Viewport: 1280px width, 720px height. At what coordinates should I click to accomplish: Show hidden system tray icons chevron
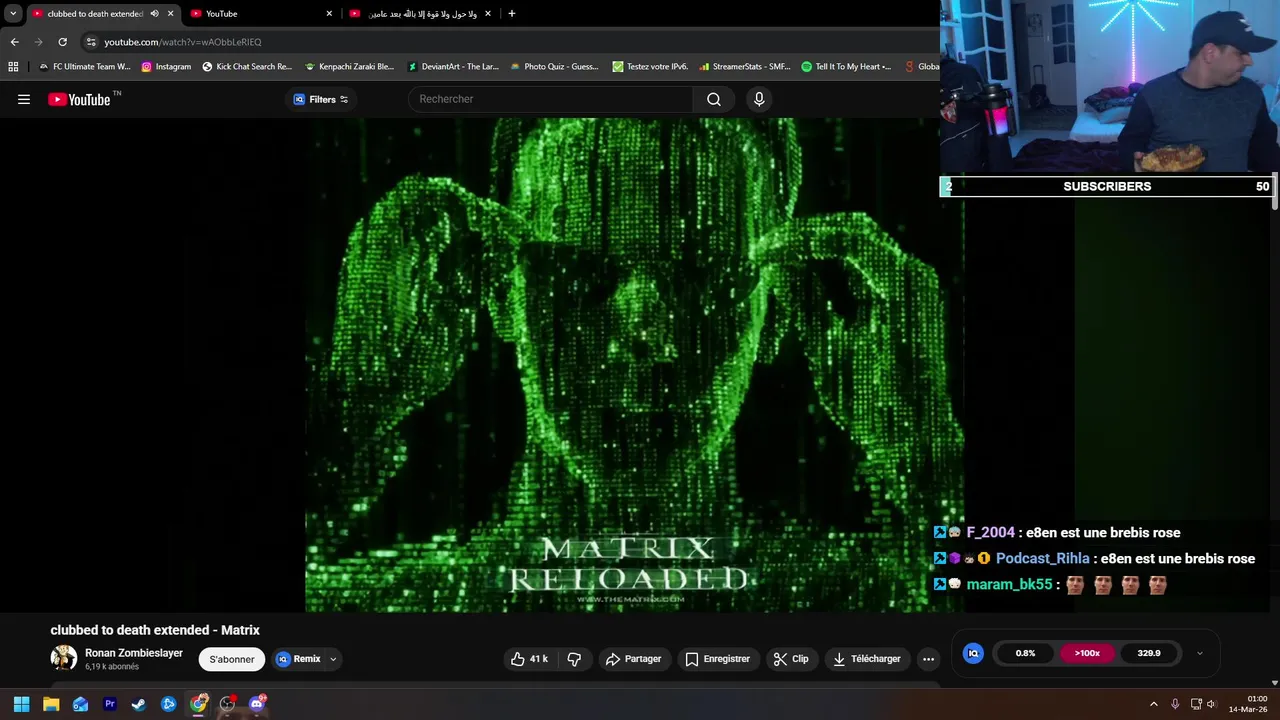[x=1153, y=704]
